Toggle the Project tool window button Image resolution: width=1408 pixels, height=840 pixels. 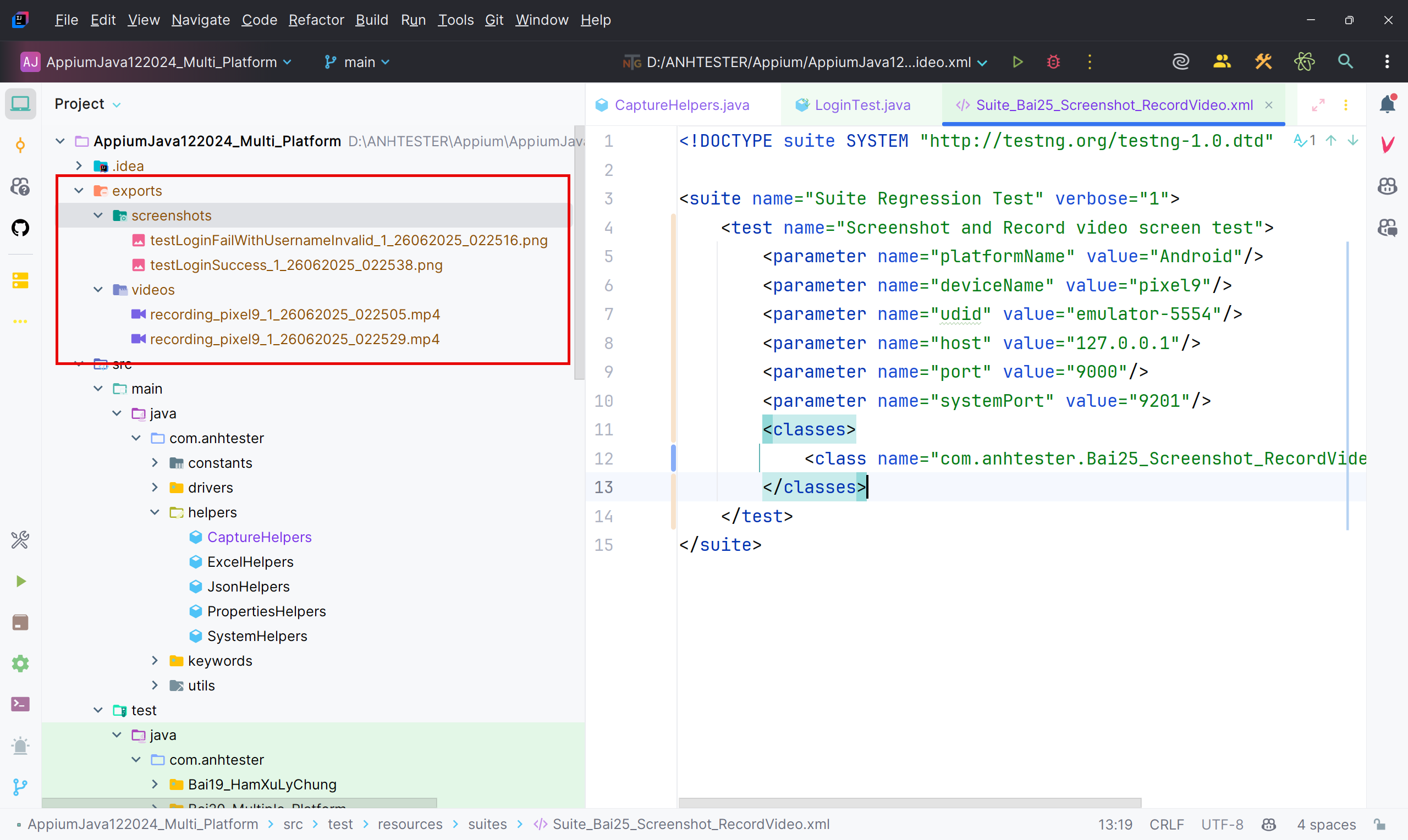(x=20, y=104)
